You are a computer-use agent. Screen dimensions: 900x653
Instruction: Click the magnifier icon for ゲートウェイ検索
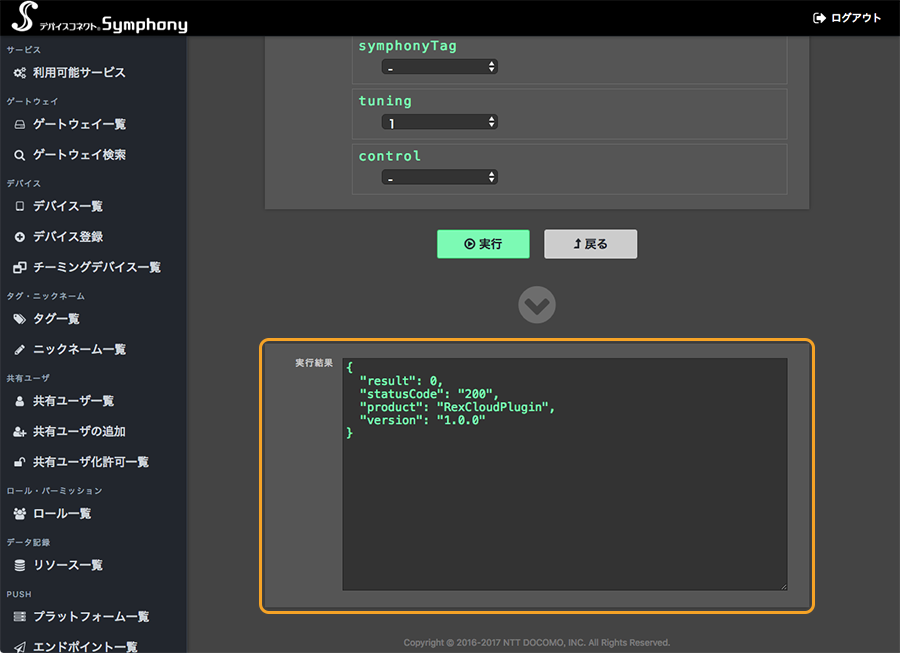click(x=20, y=155)
